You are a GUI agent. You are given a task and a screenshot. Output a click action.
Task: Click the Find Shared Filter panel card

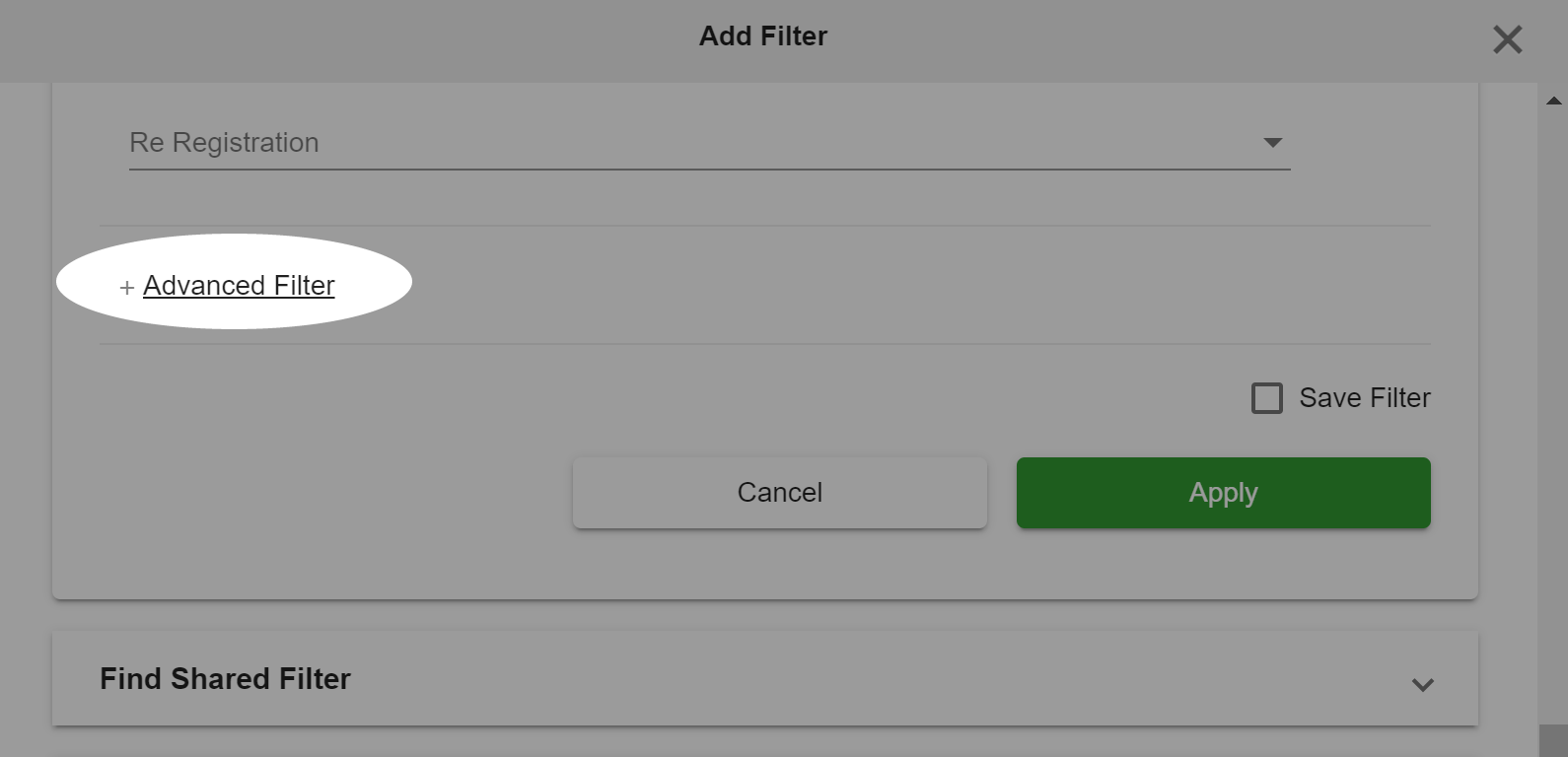765,678
